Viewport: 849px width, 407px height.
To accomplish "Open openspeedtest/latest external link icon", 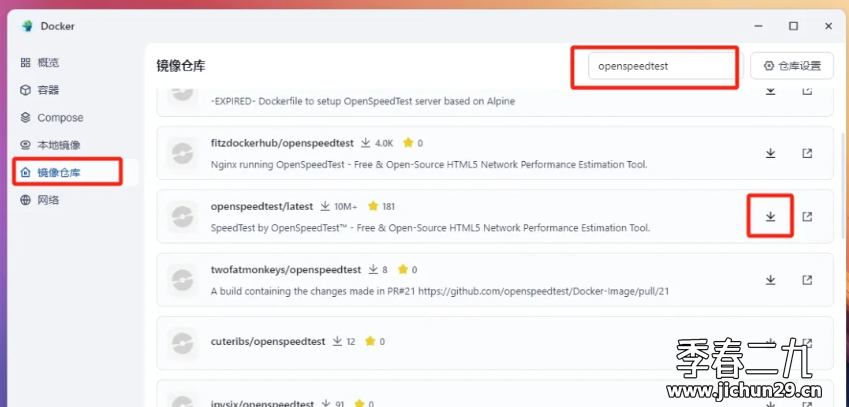I will click(807, 216).
